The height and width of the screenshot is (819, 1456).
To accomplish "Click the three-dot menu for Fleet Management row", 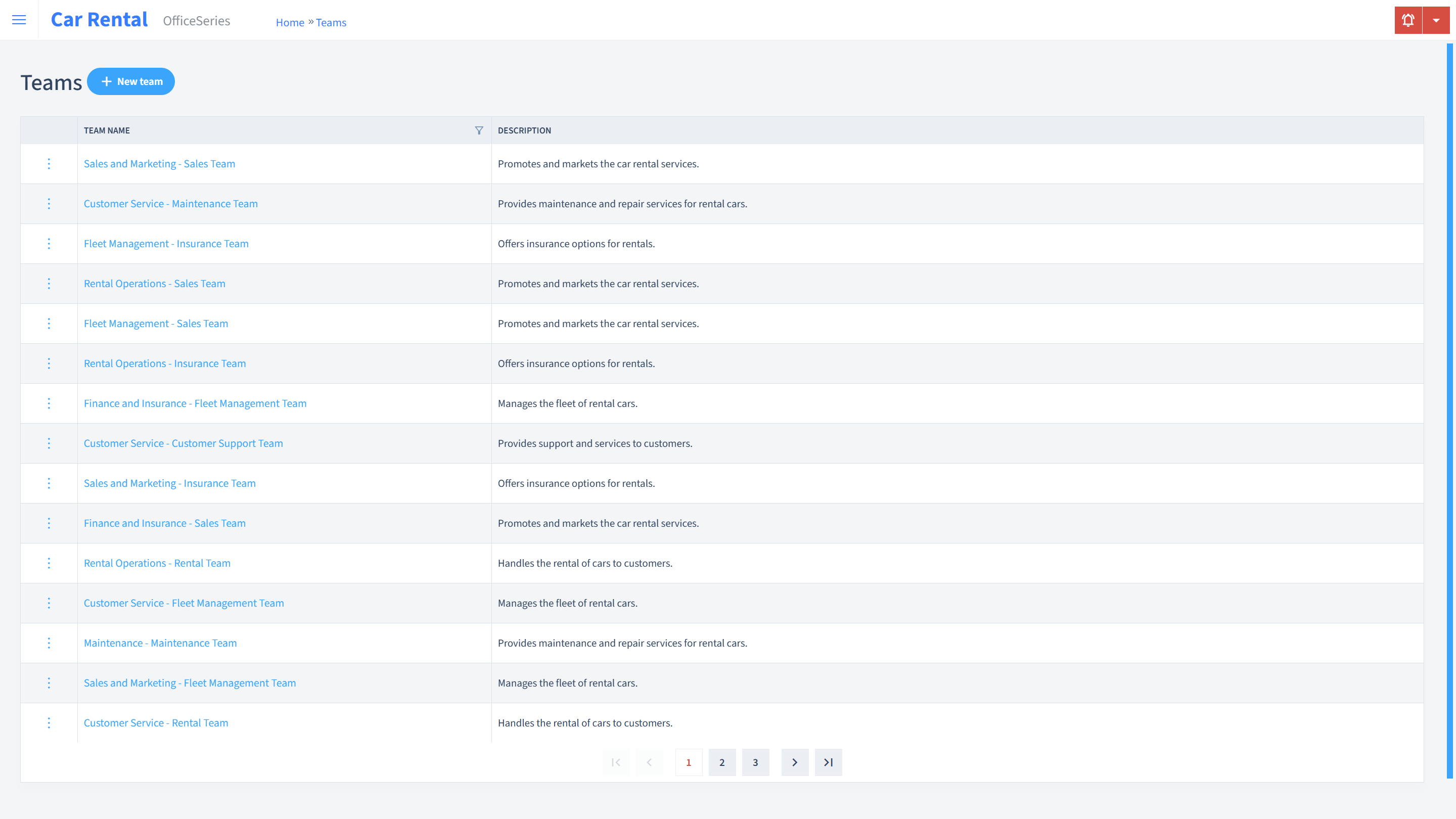I will point(49,243).
